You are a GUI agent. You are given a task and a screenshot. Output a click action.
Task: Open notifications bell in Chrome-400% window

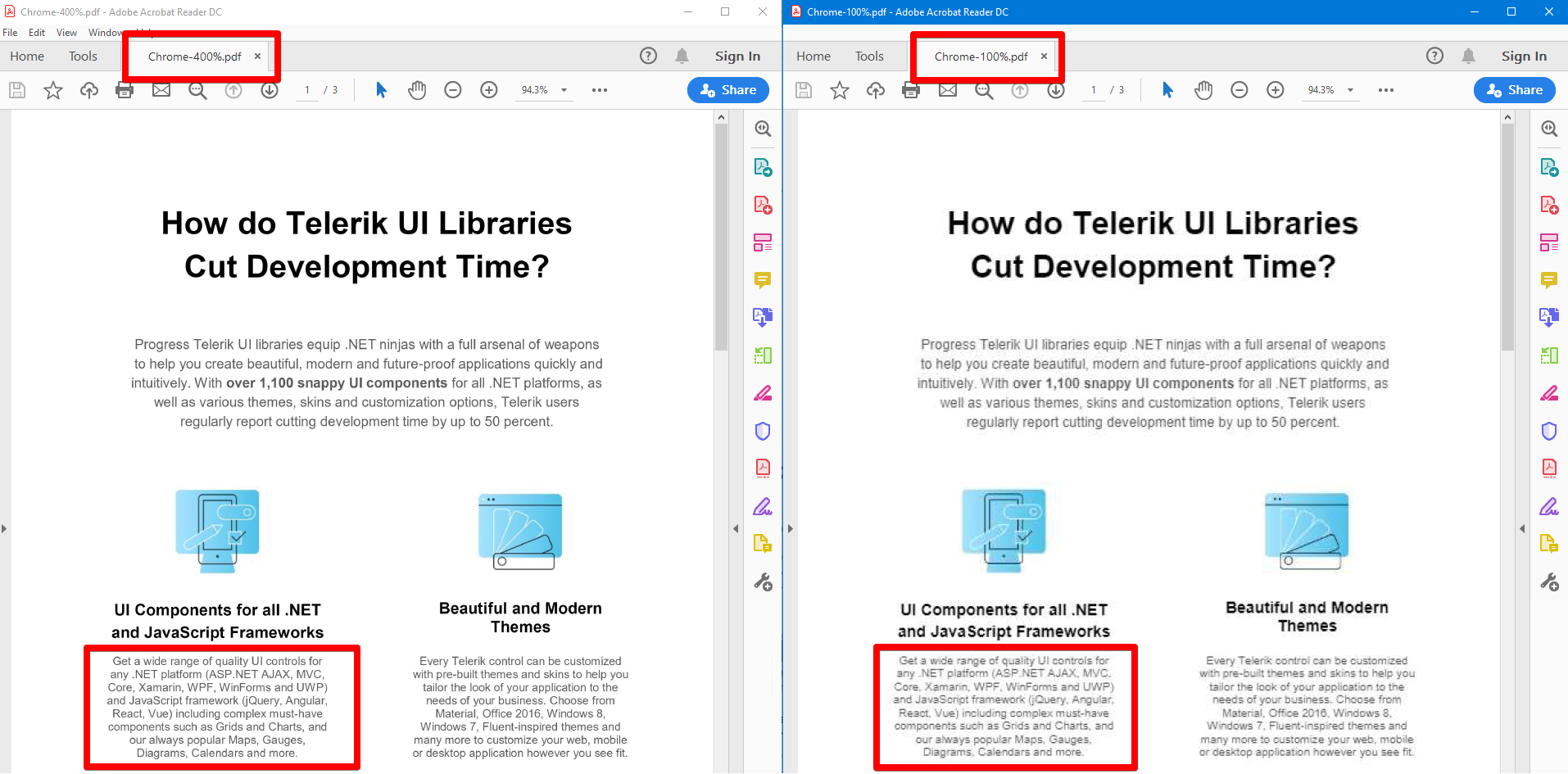(682, 56)
